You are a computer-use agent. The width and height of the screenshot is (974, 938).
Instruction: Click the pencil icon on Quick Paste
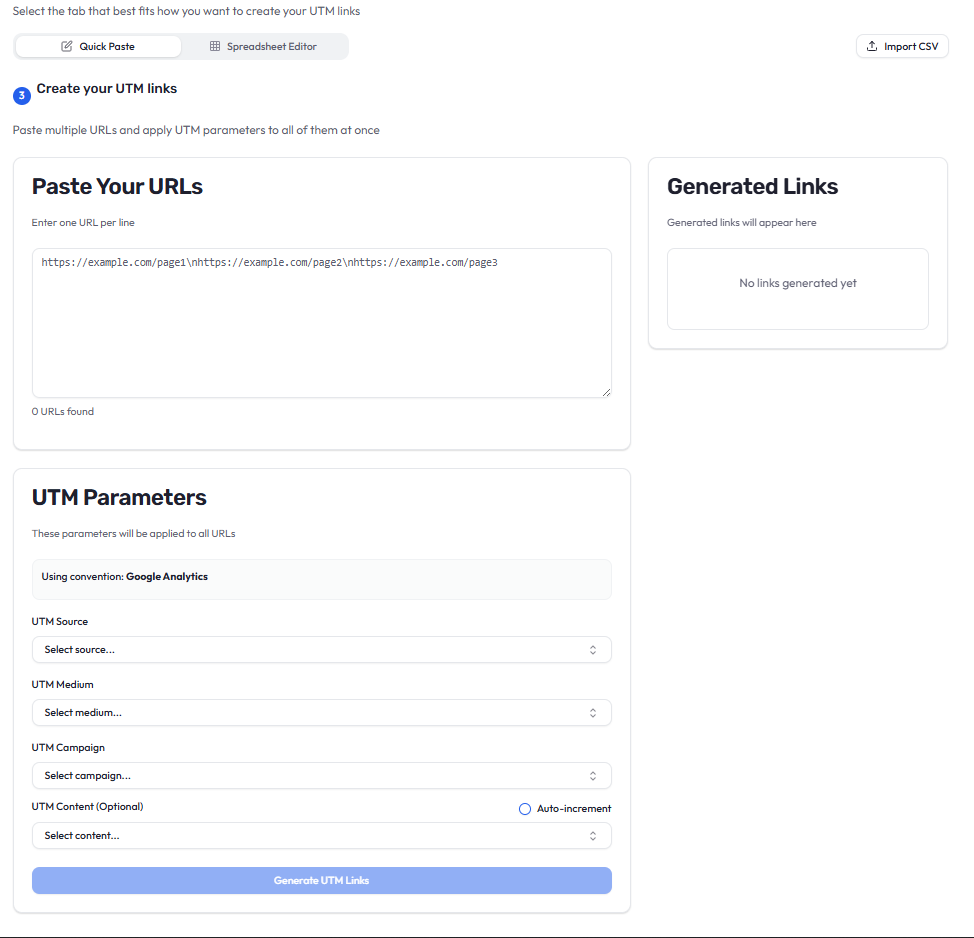(x=66, y=47)
